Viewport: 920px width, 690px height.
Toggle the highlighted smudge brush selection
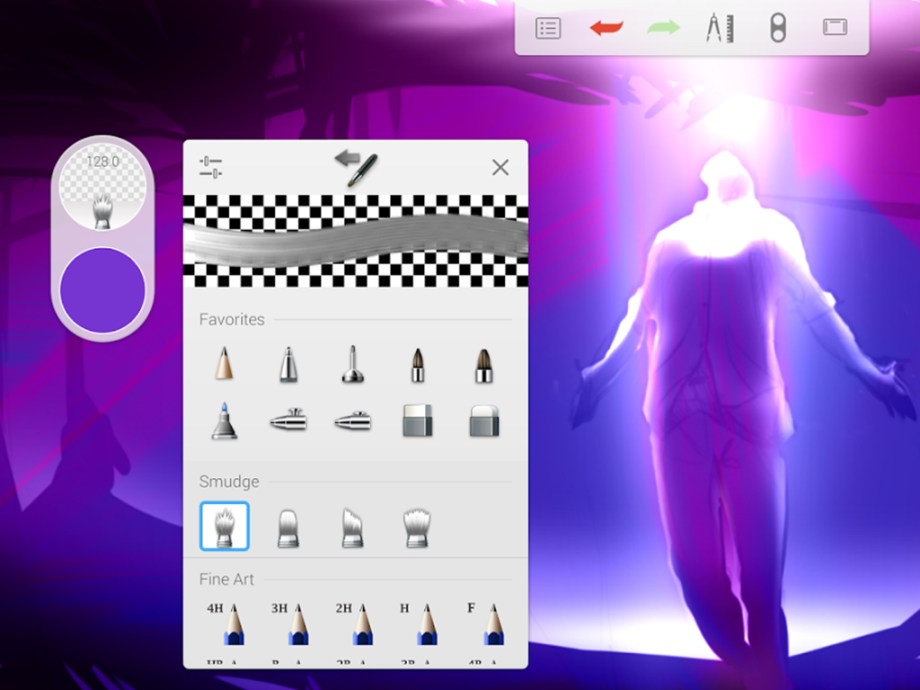[224, 525]
